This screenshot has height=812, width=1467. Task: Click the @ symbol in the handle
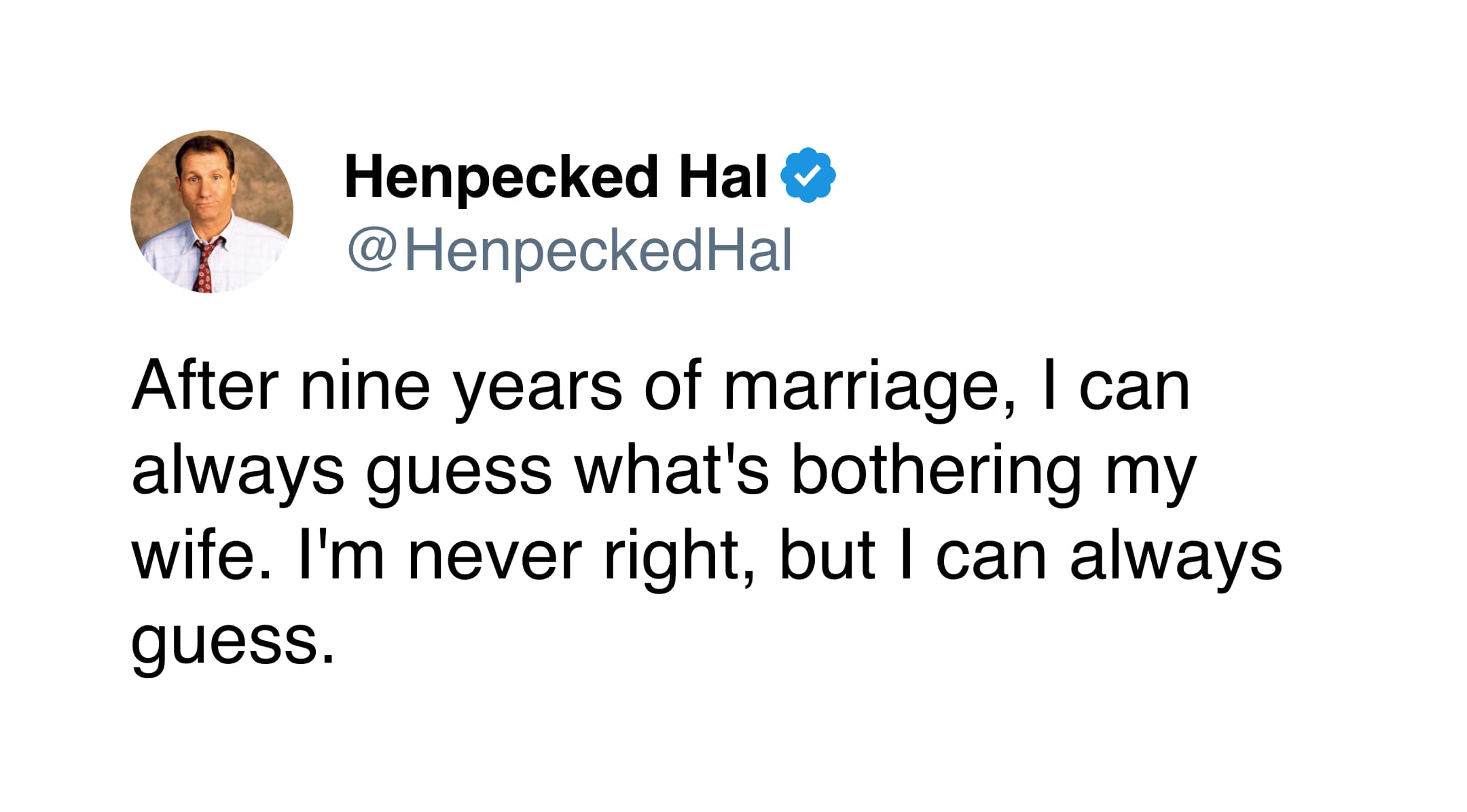click(x=372, y=250)
